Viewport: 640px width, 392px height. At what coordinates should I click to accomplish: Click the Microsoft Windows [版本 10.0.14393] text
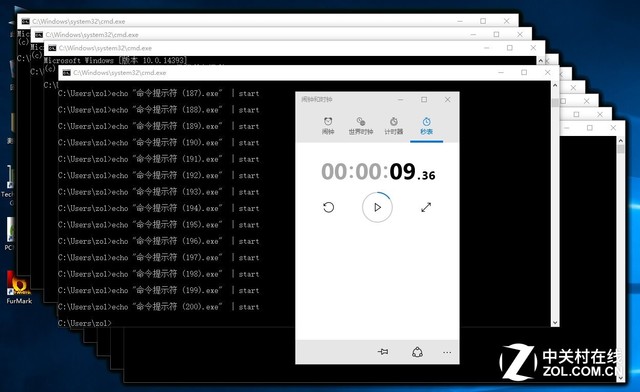(115, 60)
